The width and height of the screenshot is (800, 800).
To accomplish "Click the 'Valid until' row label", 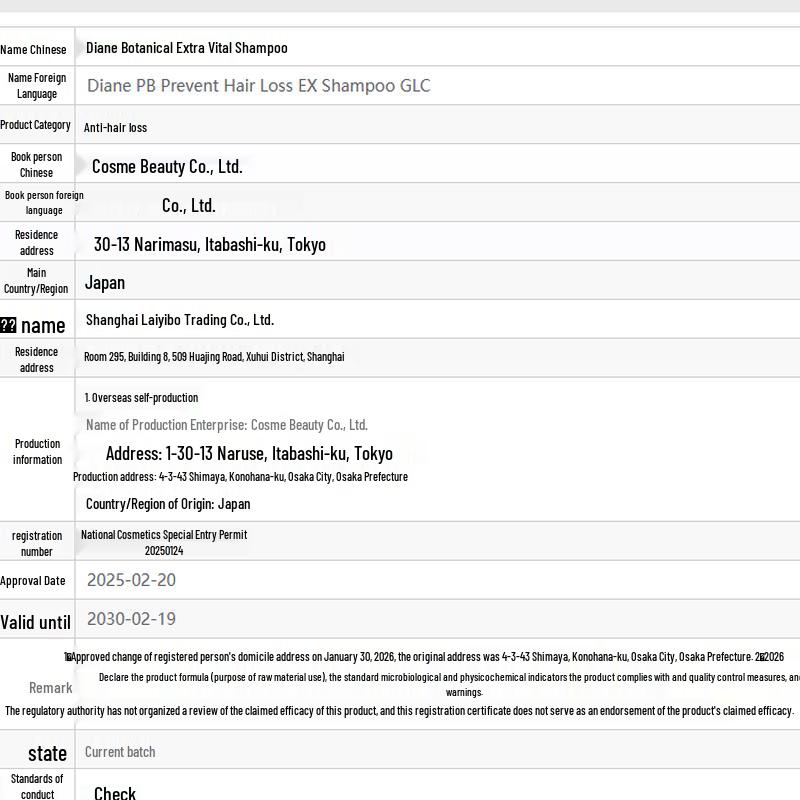I will (35, 622).
